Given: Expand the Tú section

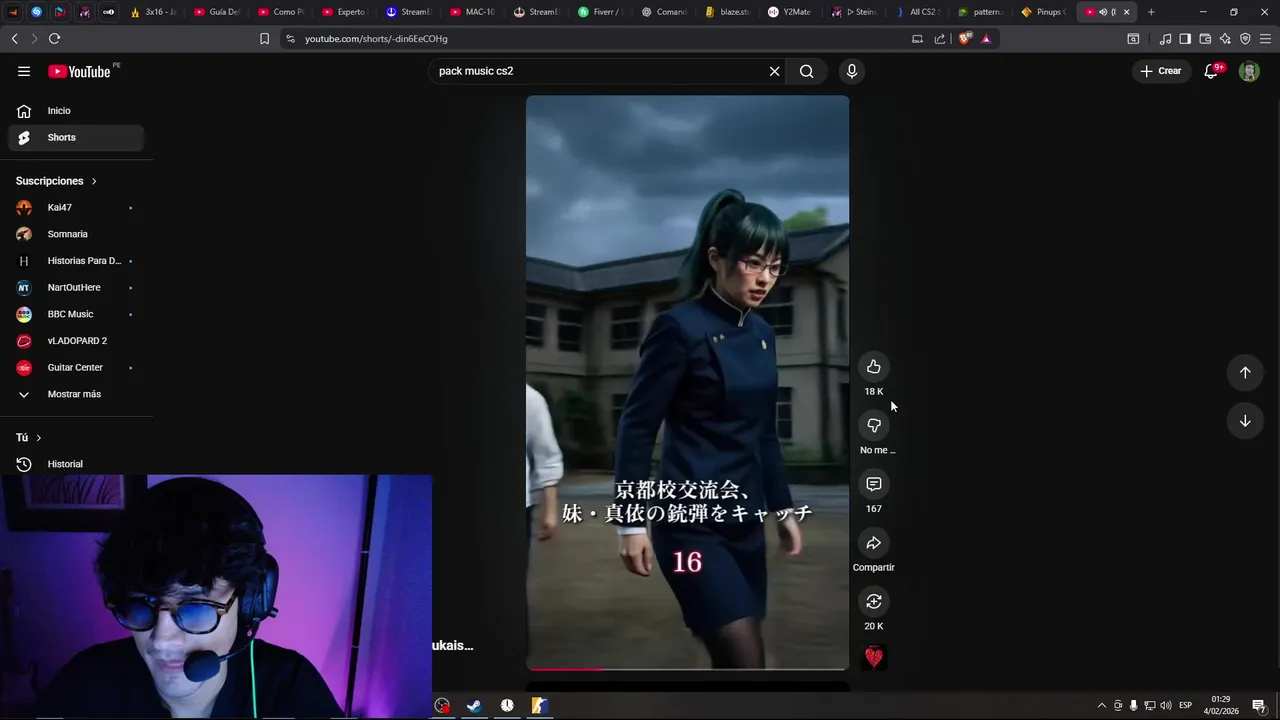Looking at the screenshot, I should pos(29,438).
